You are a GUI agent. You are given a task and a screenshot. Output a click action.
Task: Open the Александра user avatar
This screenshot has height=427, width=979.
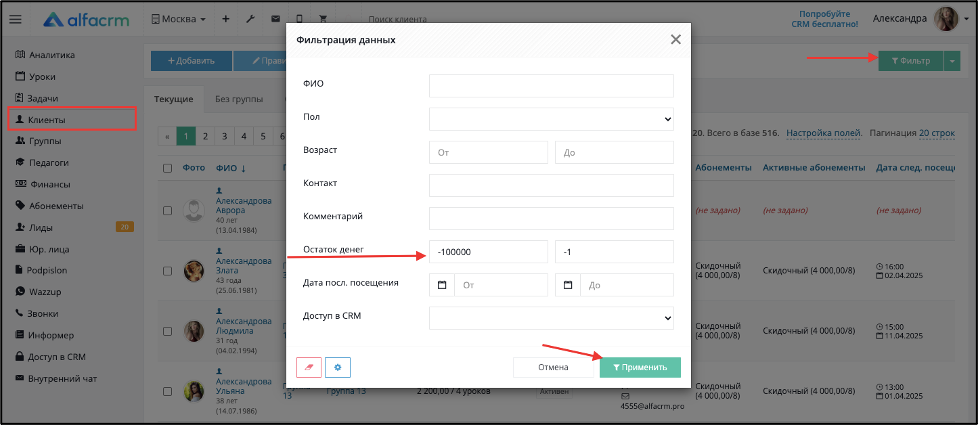946,19
